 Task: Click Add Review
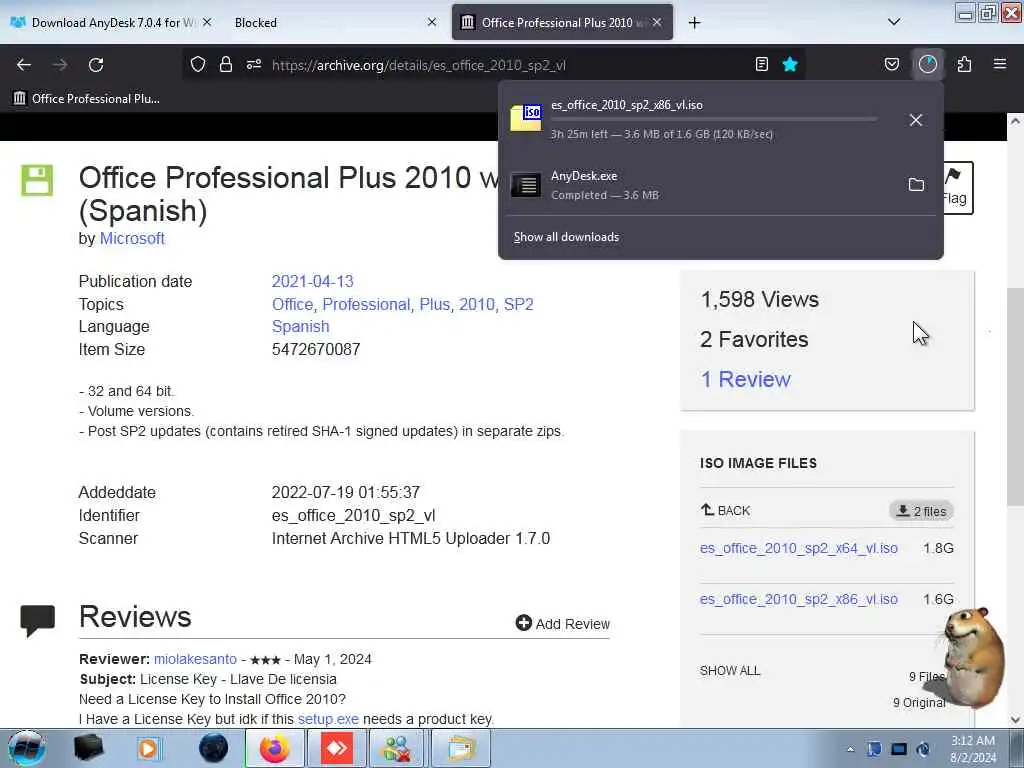pyautogui.click(x=562, y=624)
